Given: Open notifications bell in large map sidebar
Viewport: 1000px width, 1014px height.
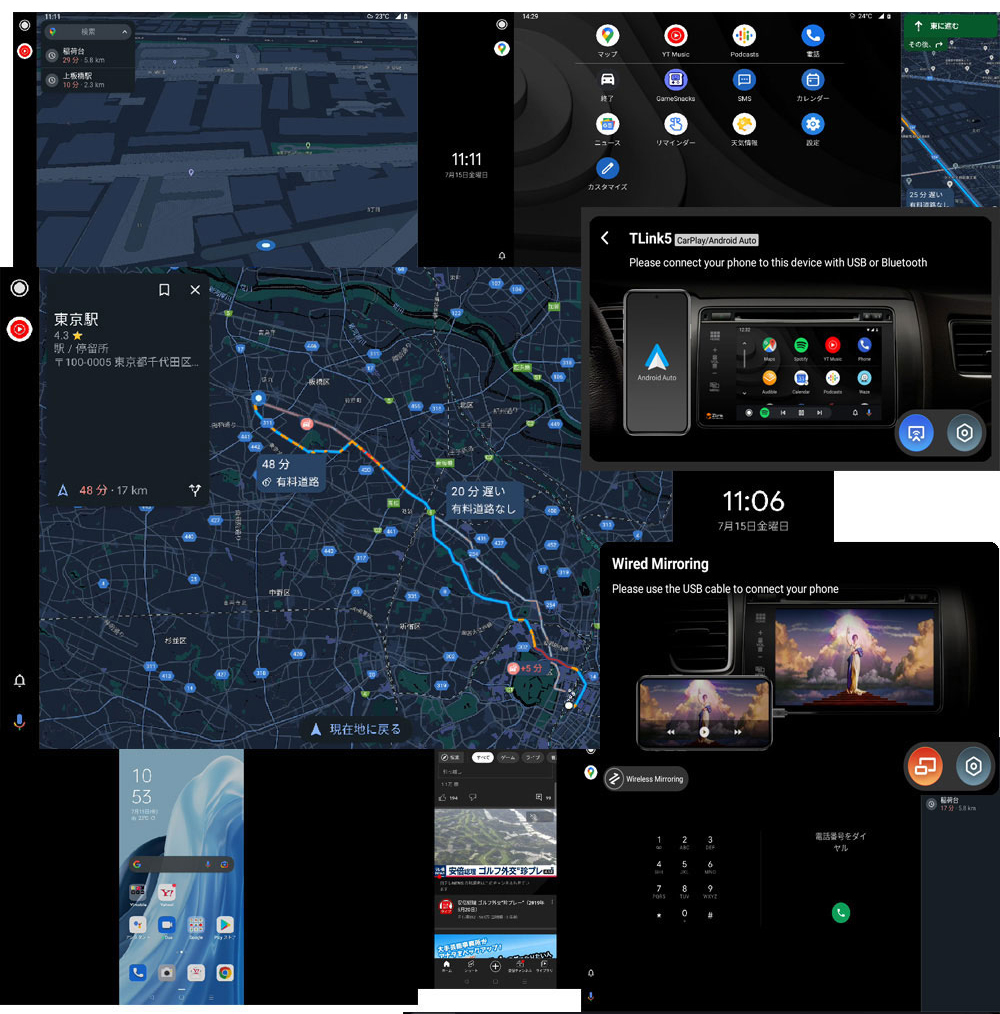Looking at the screenshot, I should [x=19, y=680].
